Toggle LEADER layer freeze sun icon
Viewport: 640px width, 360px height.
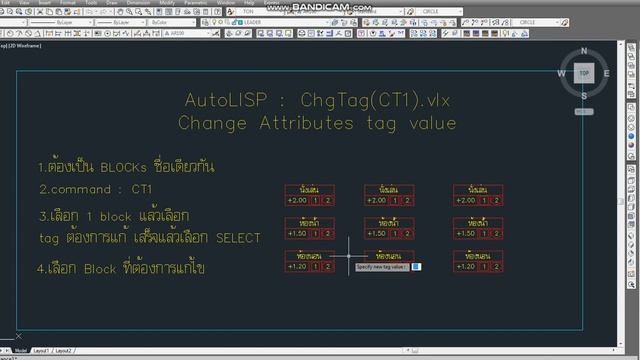(220, 22)
